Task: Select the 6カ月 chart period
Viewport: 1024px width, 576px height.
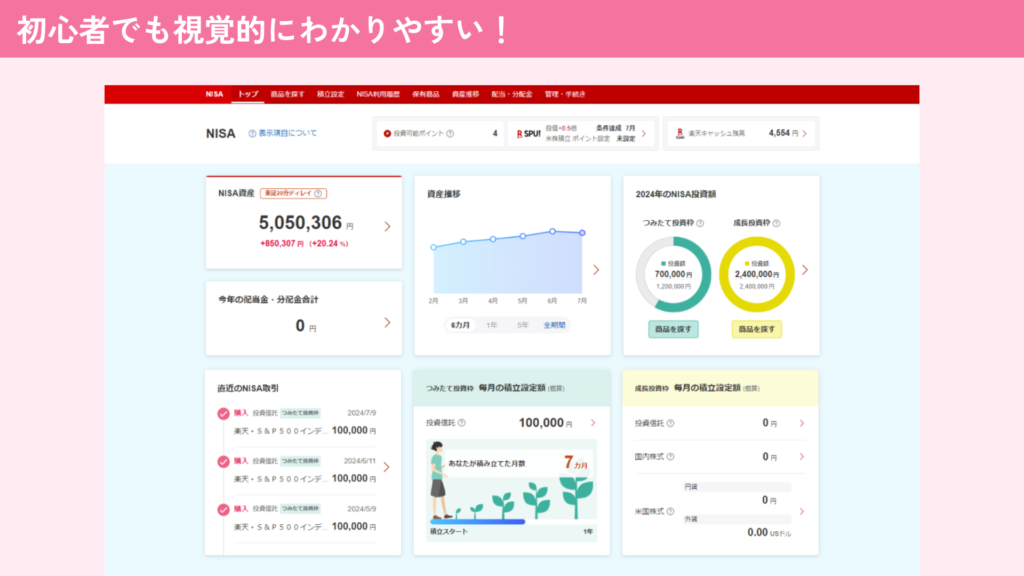Action: pos(460,325)
